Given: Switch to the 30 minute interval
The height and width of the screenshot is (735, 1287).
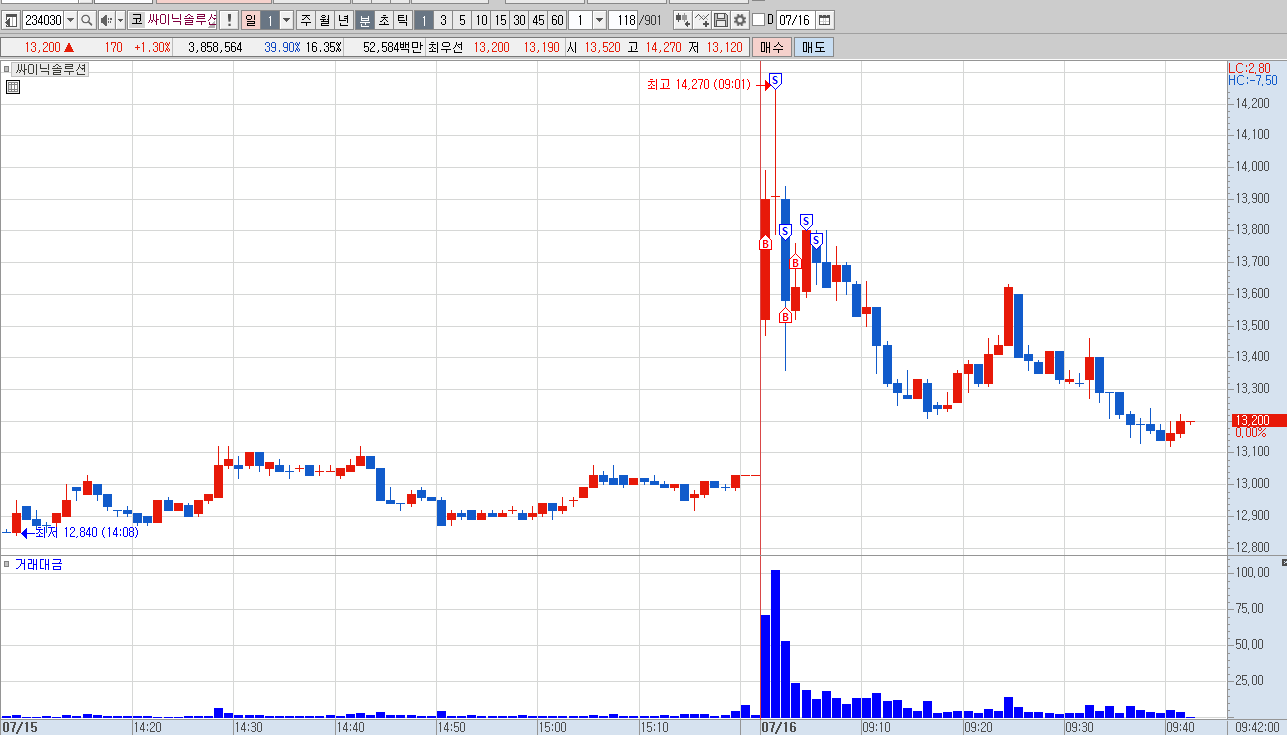Looking at the screenshot, I should pos(519,20).
